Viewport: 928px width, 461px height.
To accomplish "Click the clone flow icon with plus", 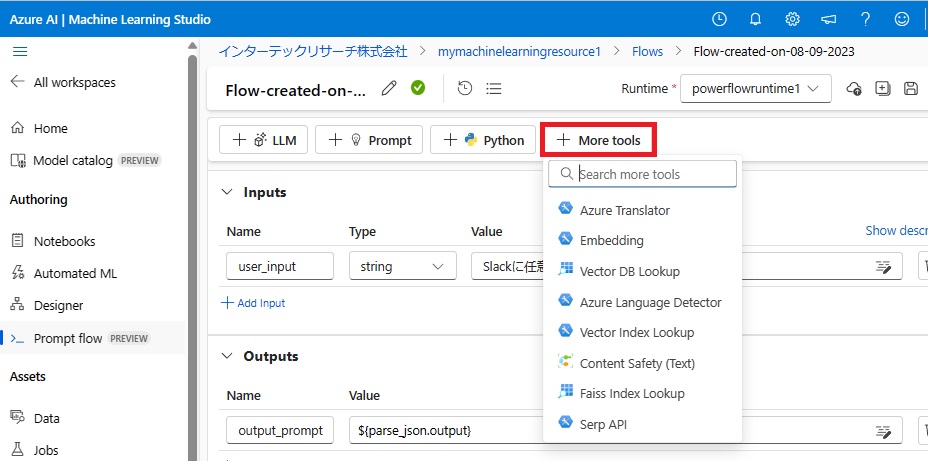I will point(882,89).
